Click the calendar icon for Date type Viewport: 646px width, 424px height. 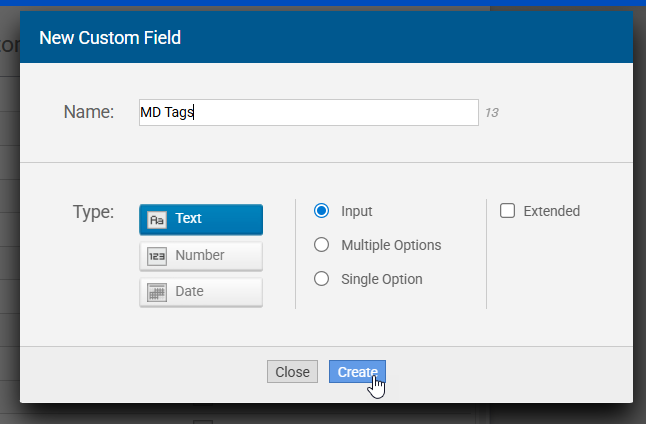point(157,292)
